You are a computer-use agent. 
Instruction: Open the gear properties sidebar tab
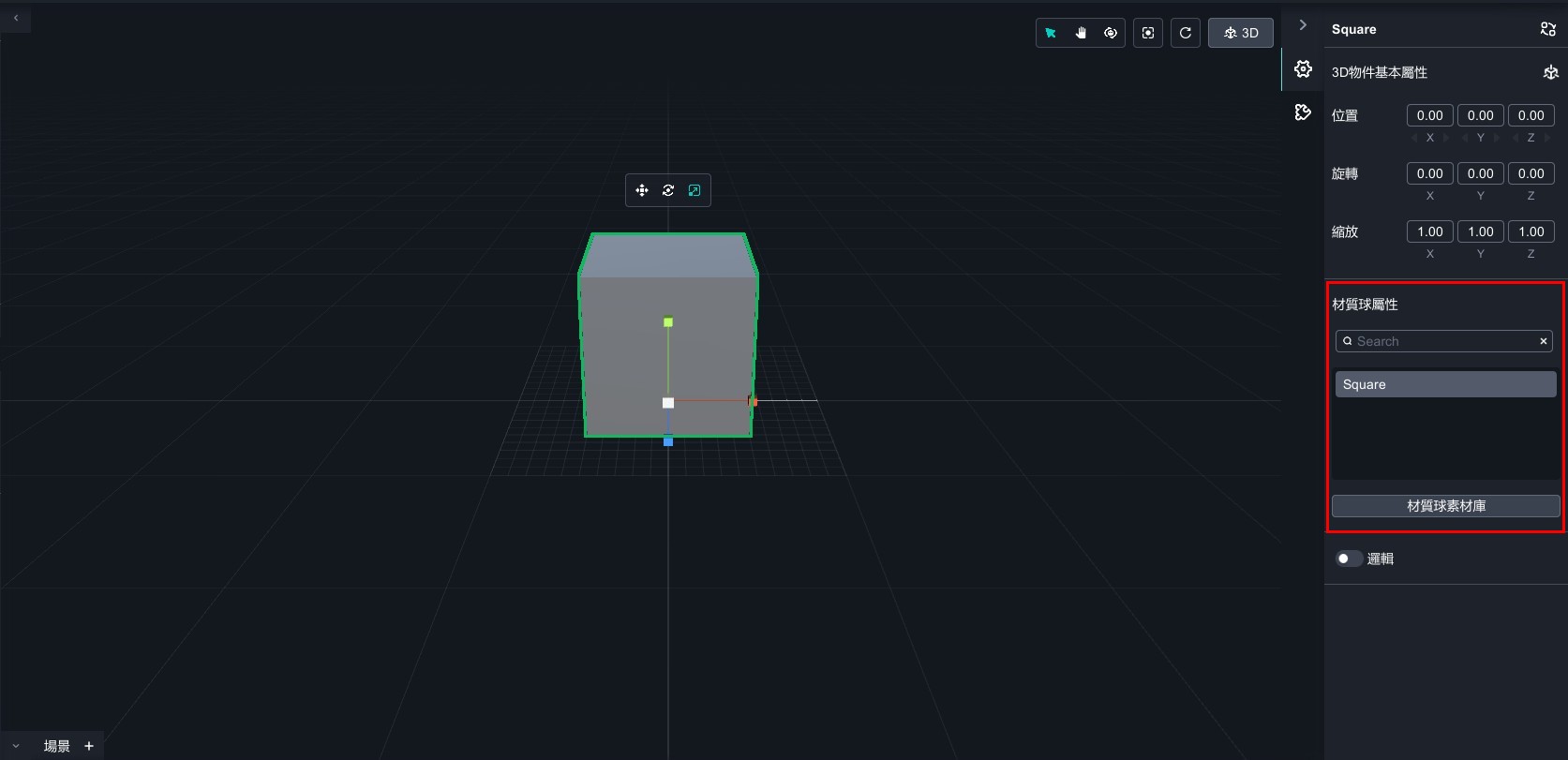tap(1303, 69)
